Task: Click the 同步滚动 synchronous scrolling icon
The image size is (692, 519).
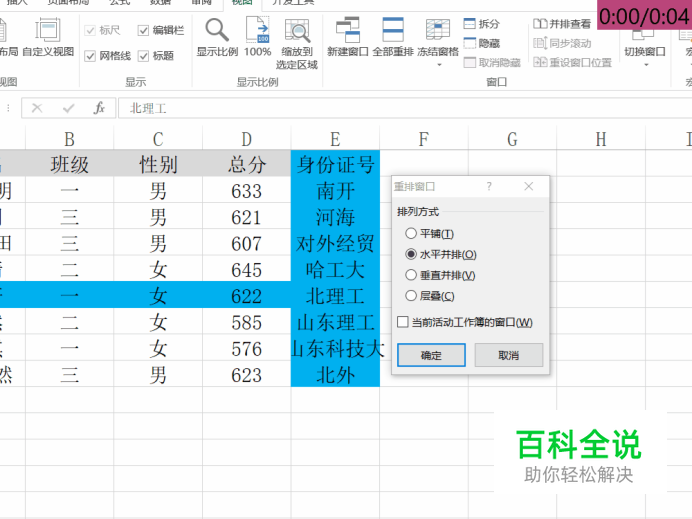Action: click(540, 43)
